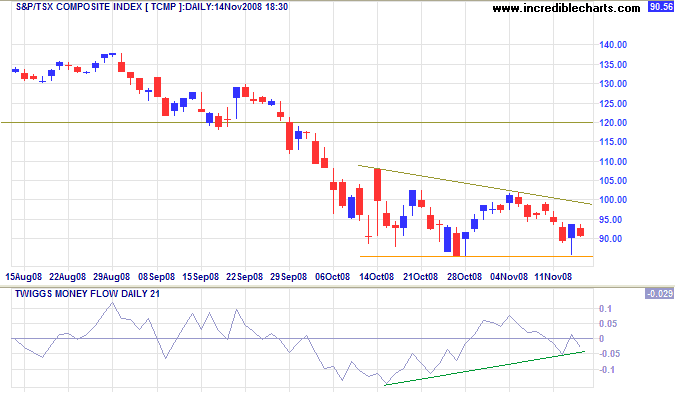The image size is (675, 395).
Task: Select the descending olive trendline
Action: pyautogui.click(x=475, y=185)
